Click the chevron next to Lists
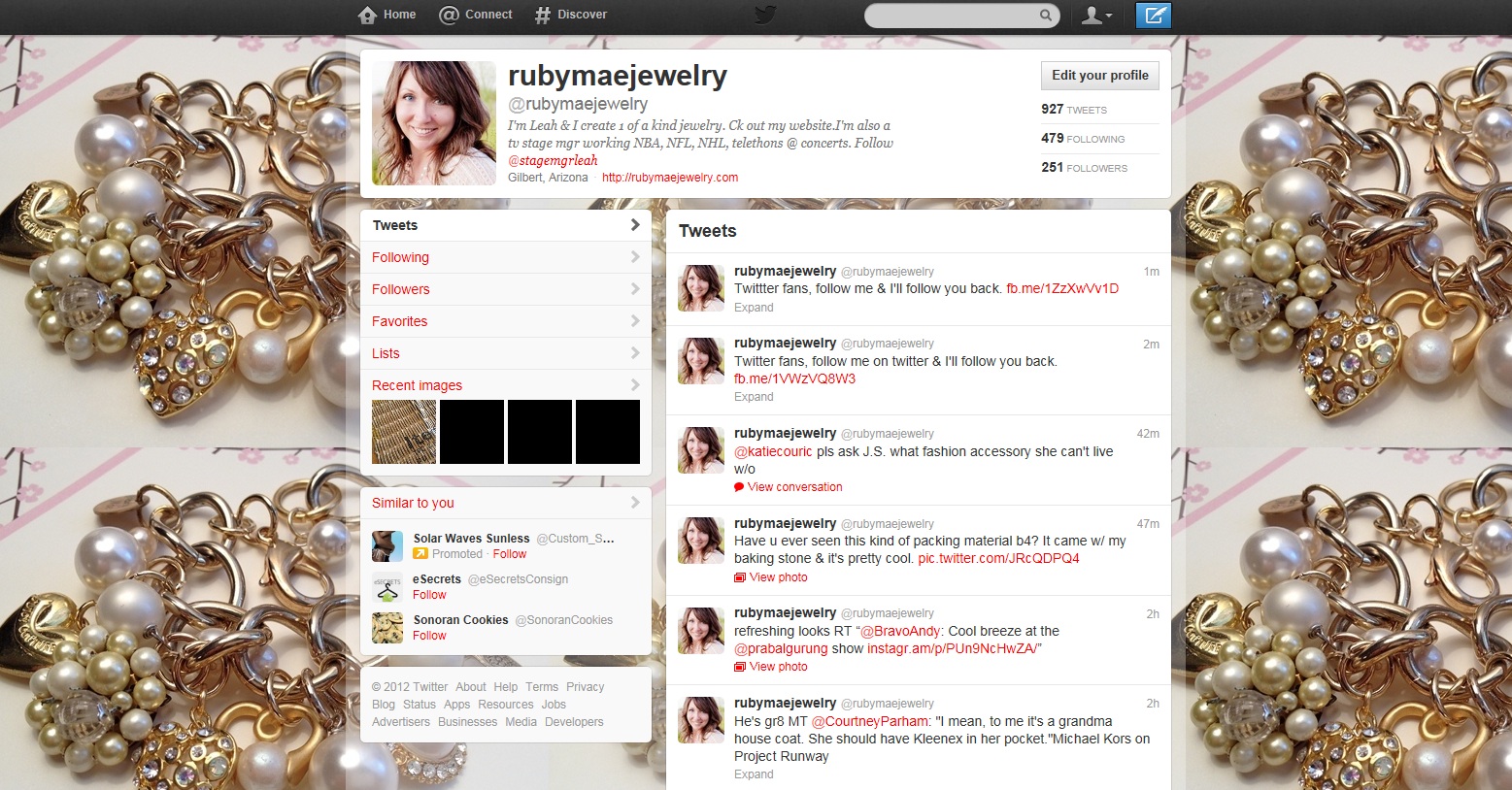The image size is (1512, 790). point(635,353)
